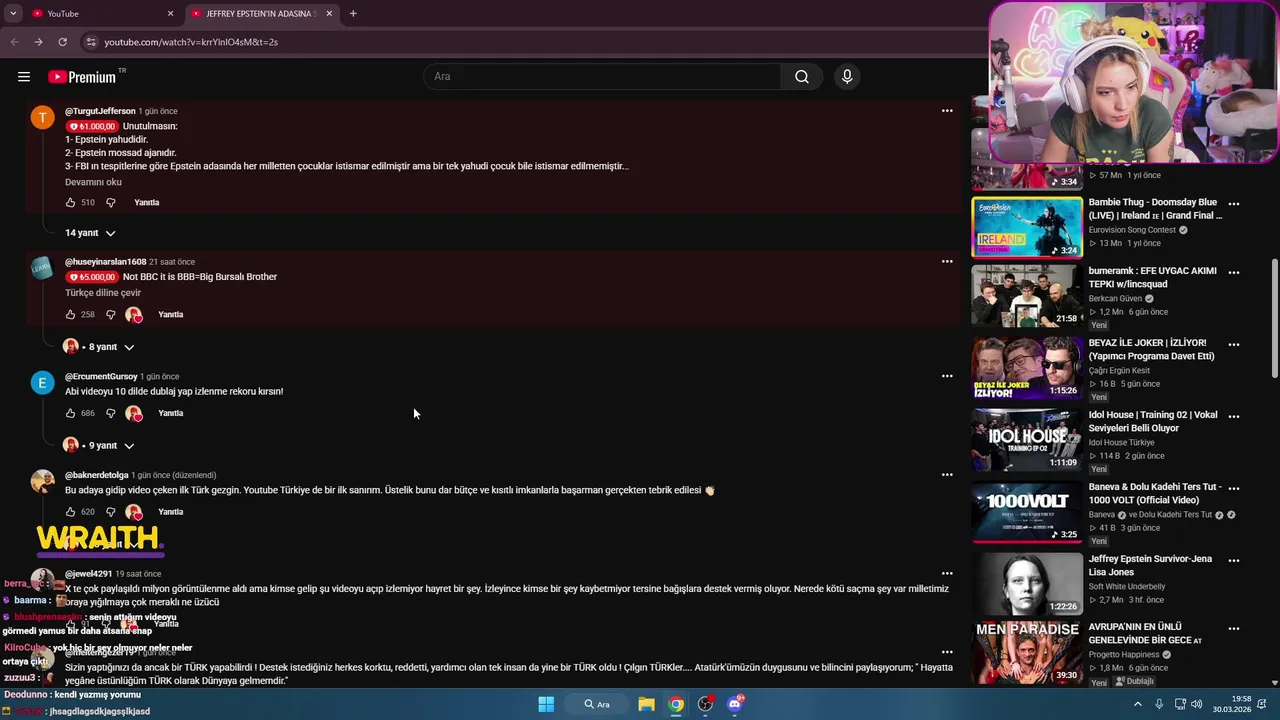Reply to ErcumentGursoy's comment

(171, 413)
